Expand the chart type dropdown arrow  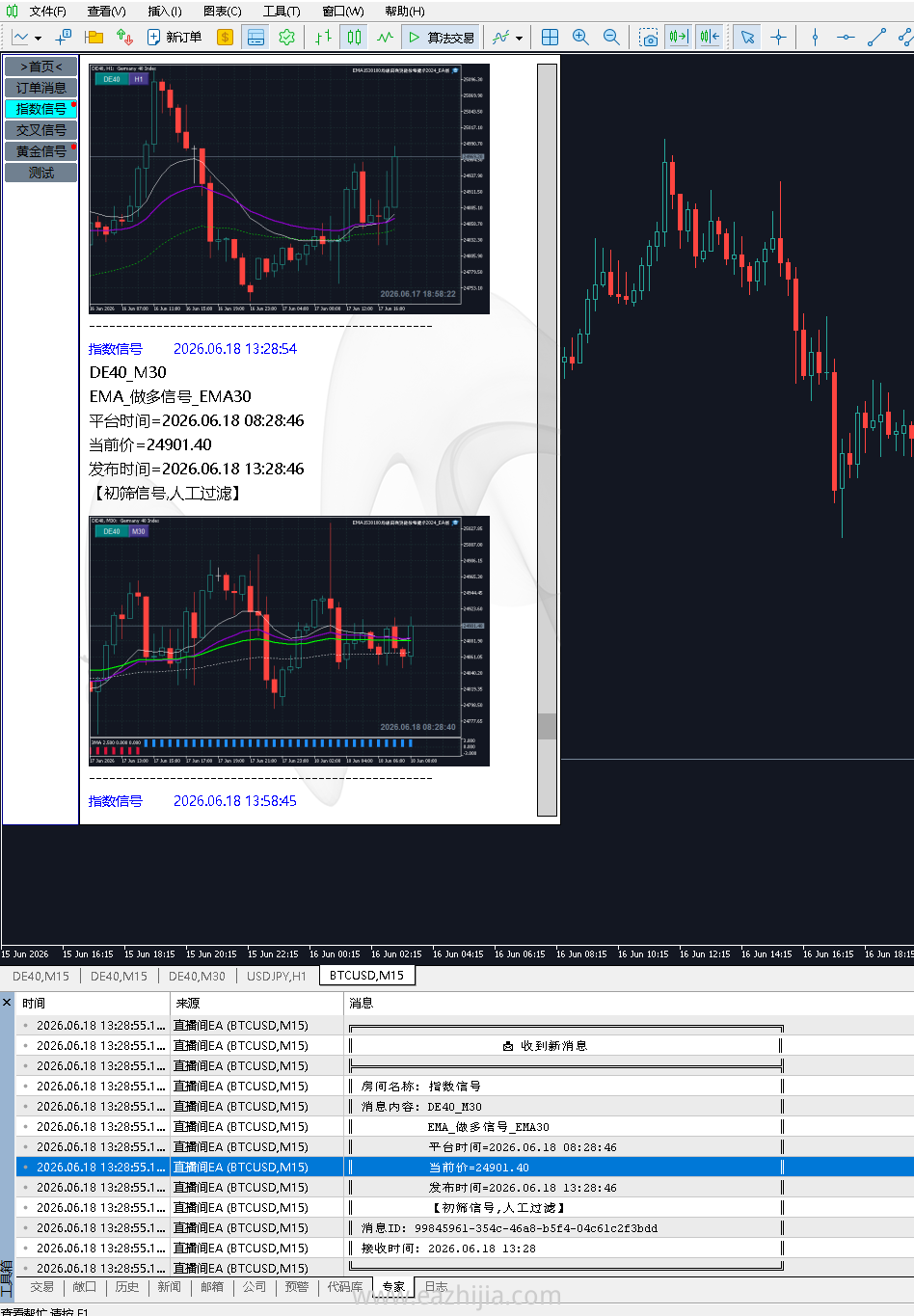point(38,38)
